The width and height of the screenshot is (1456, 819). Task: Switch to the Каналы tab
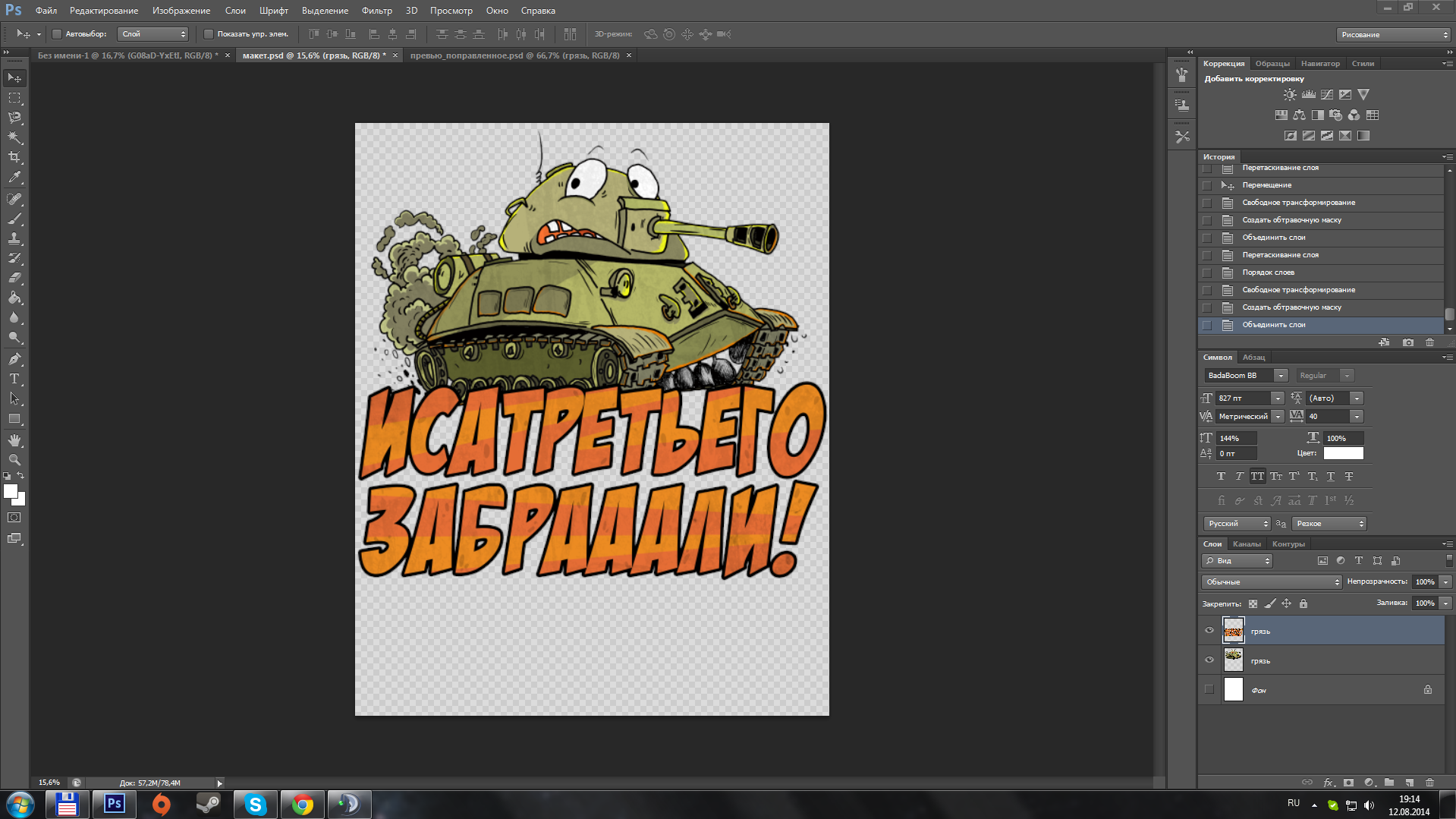(1247, 544)
